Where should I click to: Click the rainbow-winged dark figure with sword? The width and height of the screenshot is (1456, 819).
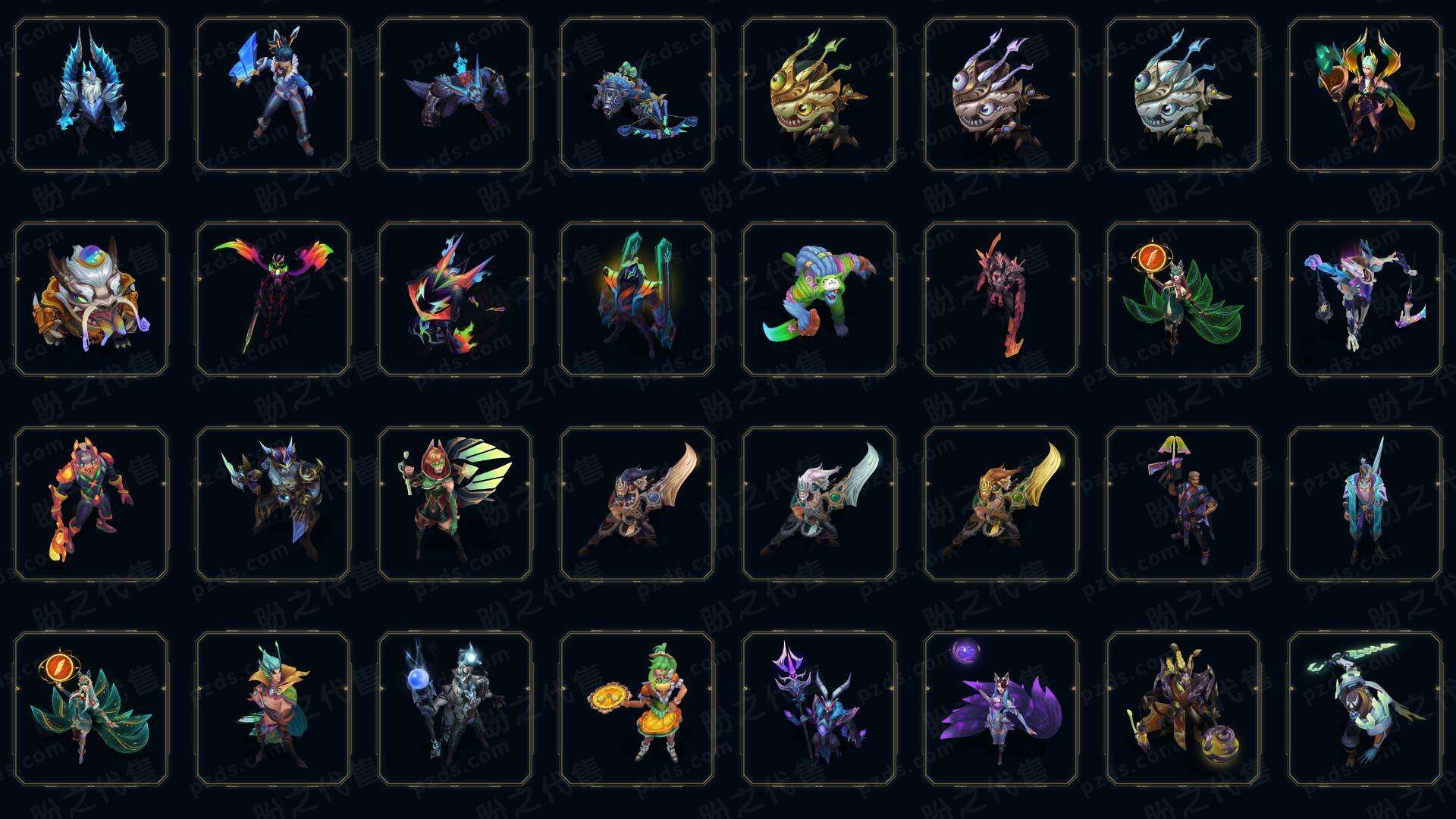(x=273, y=299)
